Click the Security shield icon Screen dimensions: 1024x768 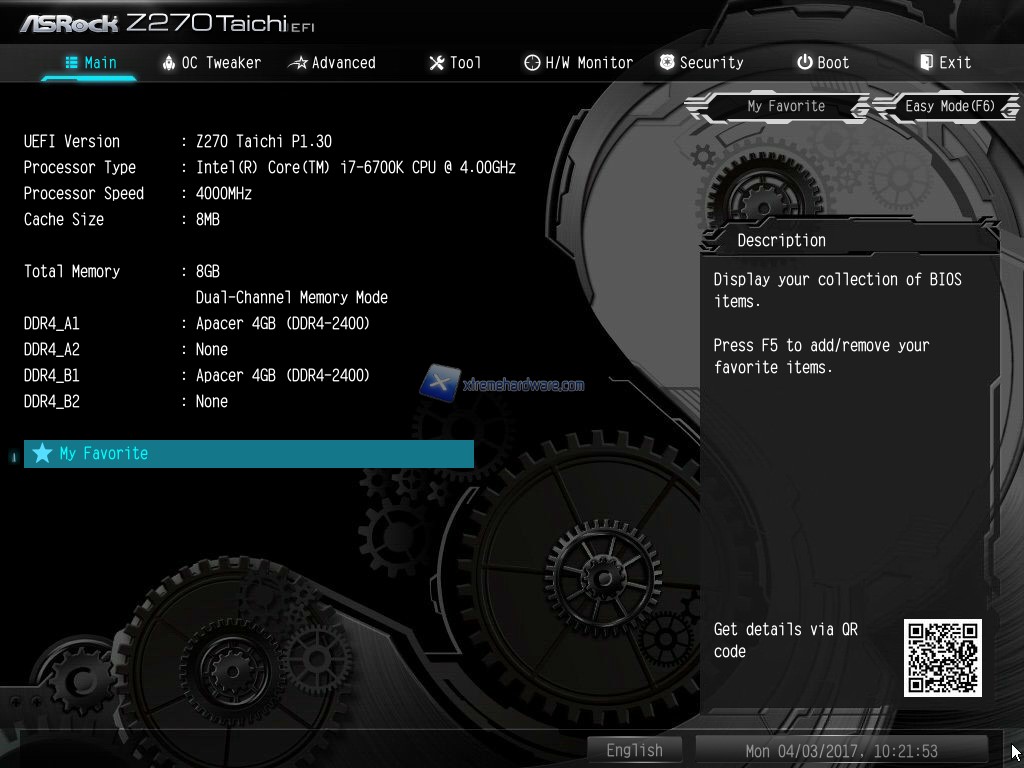point(667,62)
